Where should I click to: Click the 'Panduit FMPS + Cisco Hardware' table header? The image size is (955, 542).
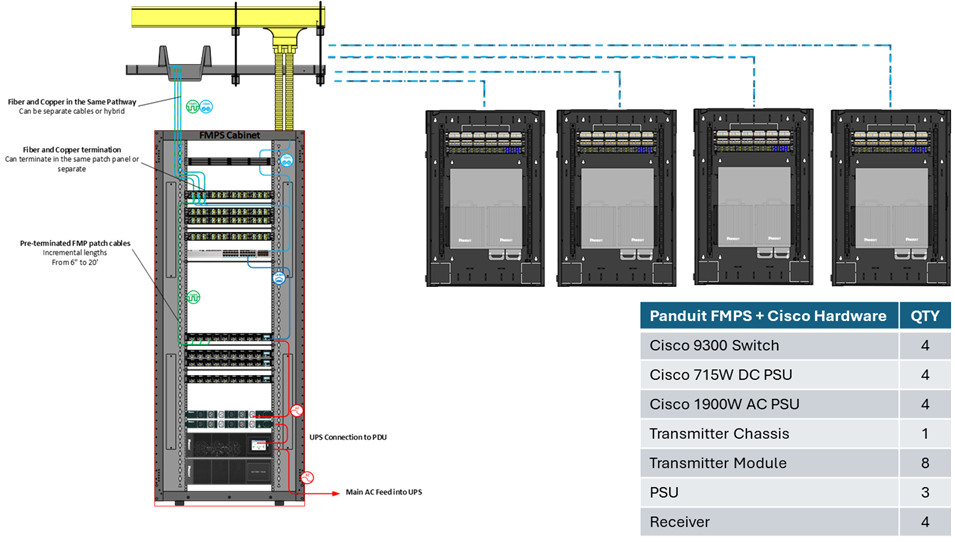pos(769,315)
